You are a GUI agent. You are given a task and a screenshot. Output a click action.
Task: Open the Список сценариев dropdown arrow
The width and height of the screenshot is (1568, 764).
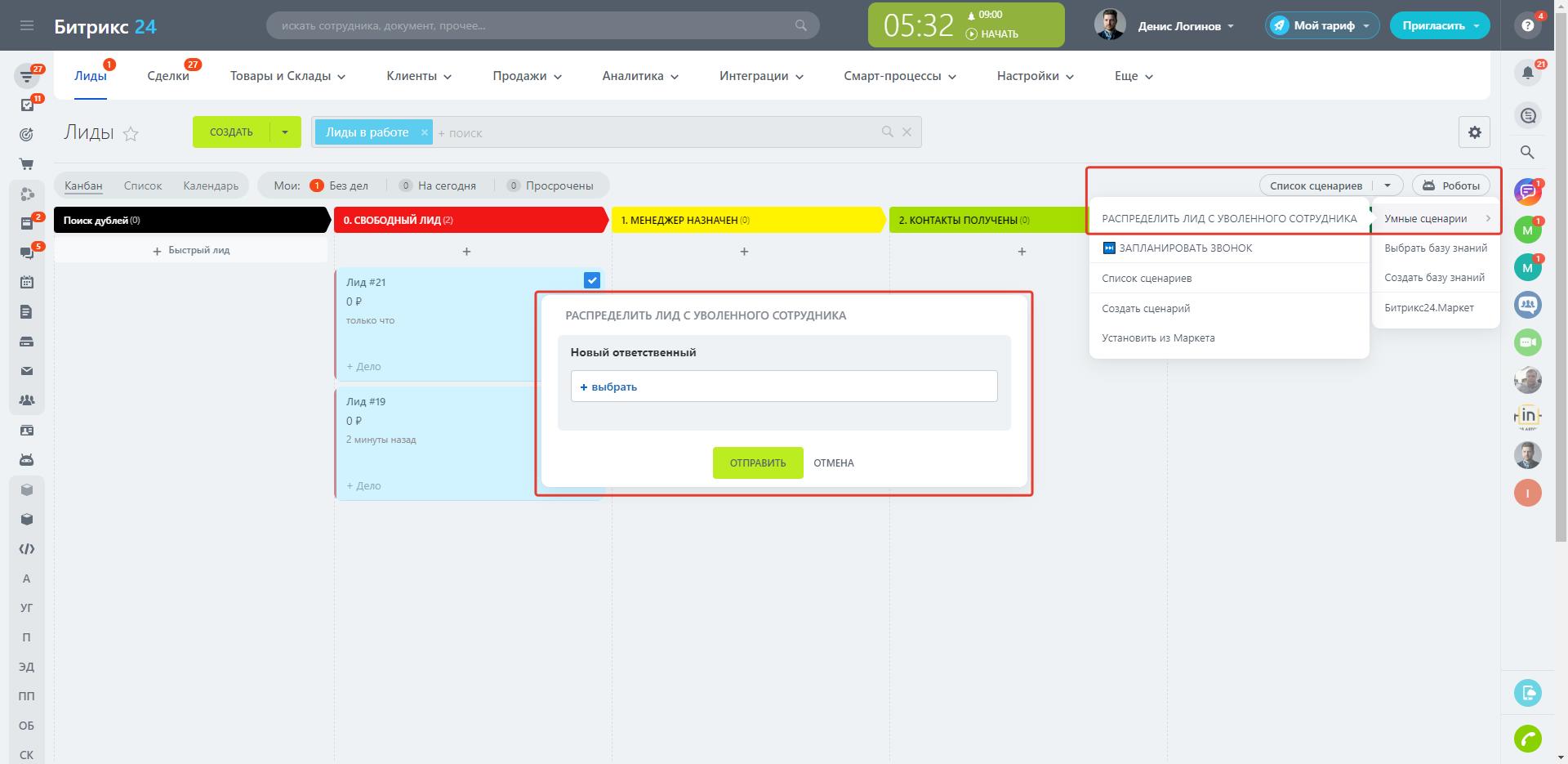click(1388, 185)
